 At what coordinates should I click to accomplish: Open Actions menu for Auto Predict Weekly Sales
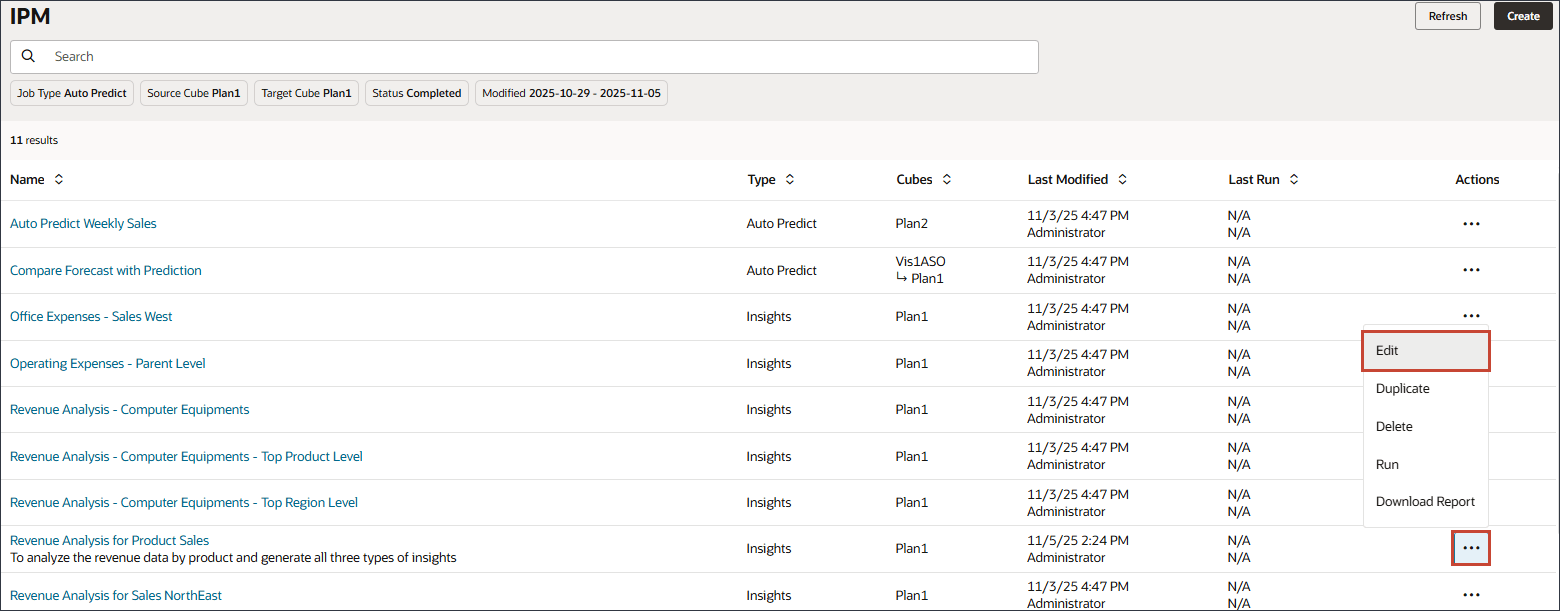1471,223
